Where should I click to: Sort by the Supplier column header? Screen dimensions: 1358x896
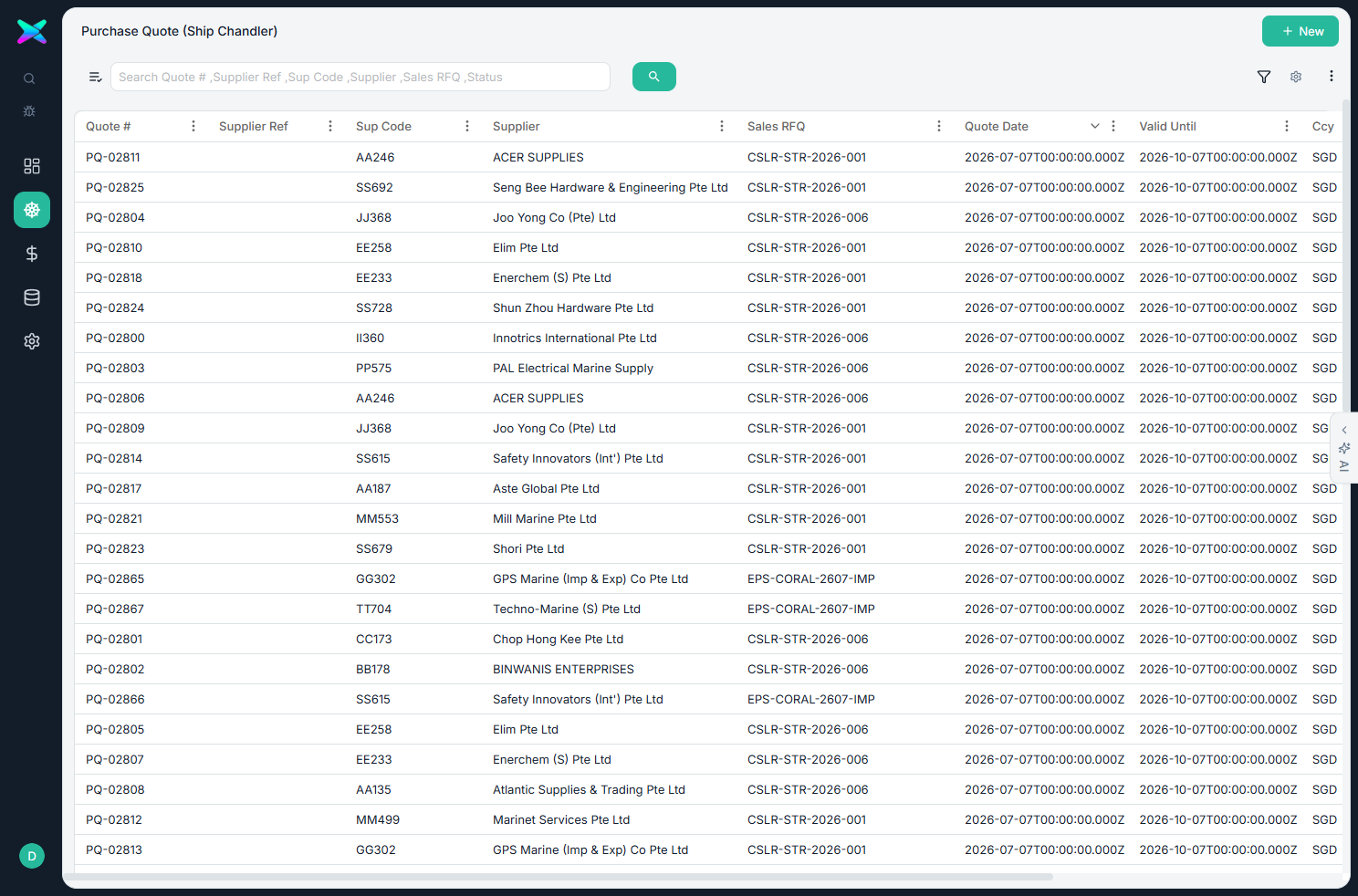517,126
